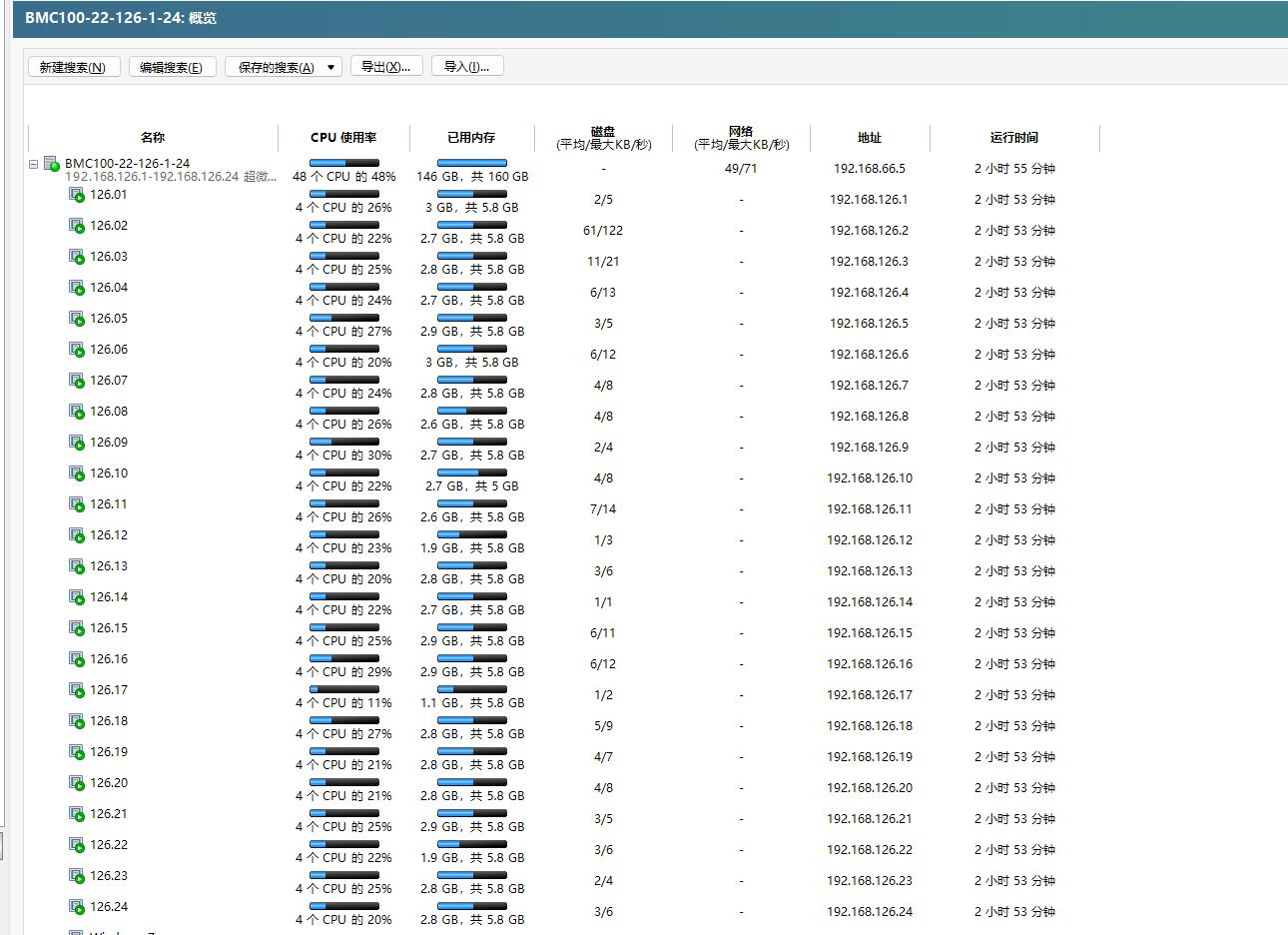Click the memory usage bar for BMC100-22-126-1-24
The height and width of the screenshot is (935, 1288).
[x=472, y=163]
